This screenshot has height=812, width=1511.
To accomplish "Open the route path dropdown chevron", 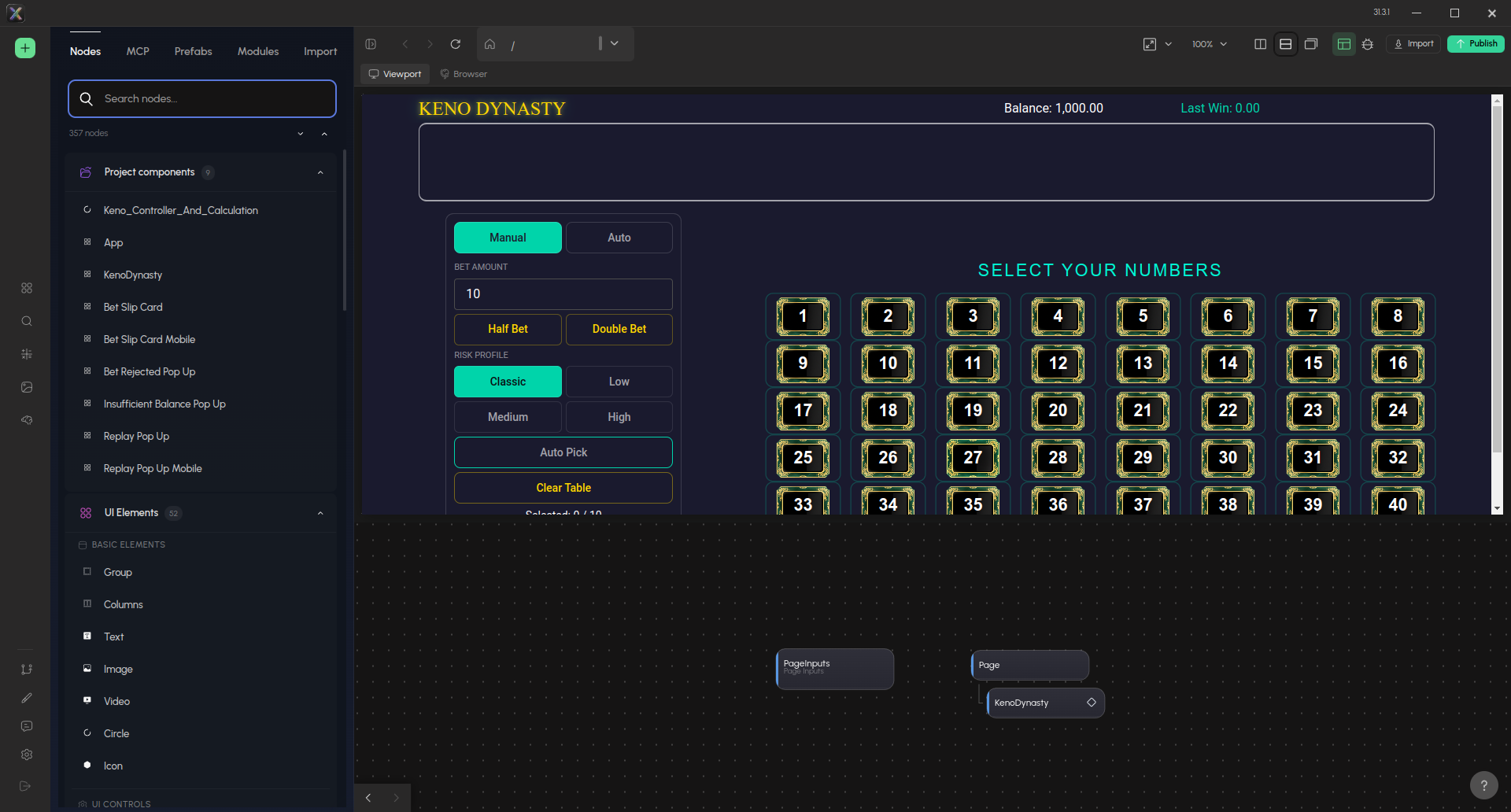I will 615,44.
